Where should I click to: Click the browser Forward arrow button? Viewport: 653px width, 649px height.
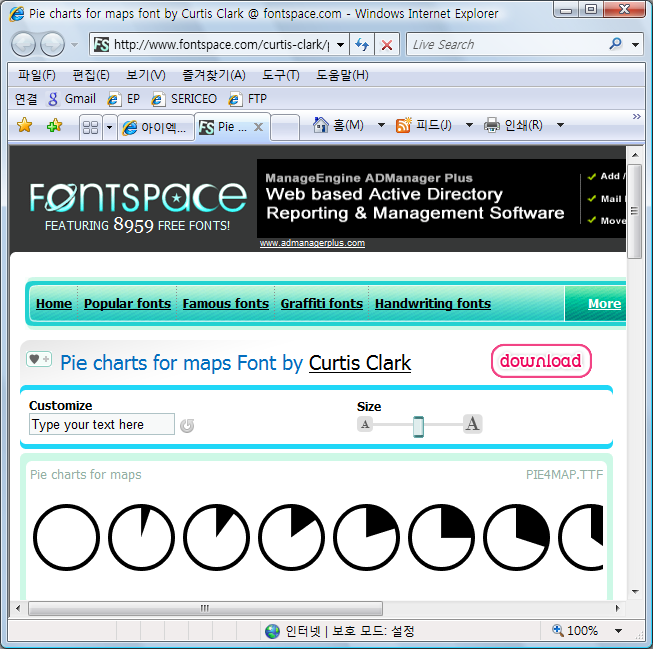tap(52, 44)
